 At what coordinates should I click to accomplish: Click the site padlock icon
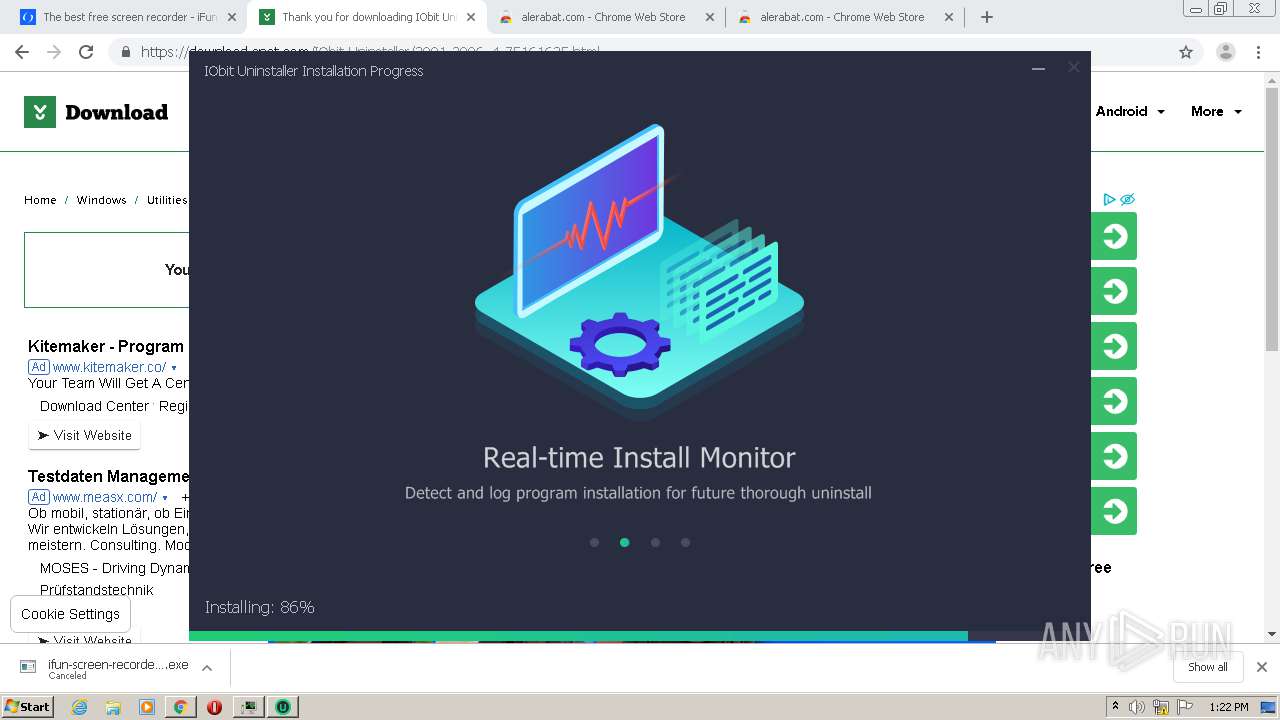126,52
